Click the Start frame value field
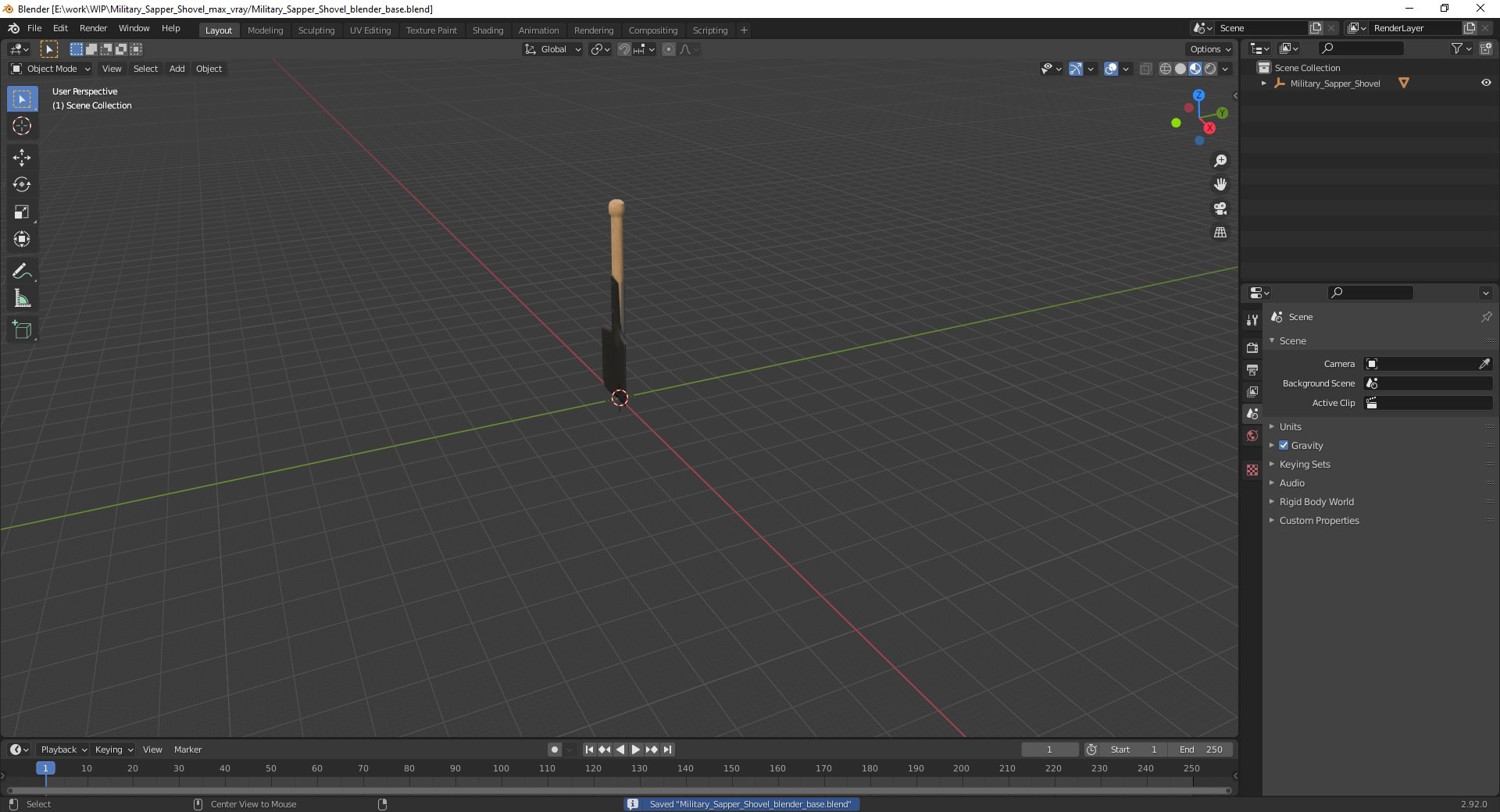 1134,750
